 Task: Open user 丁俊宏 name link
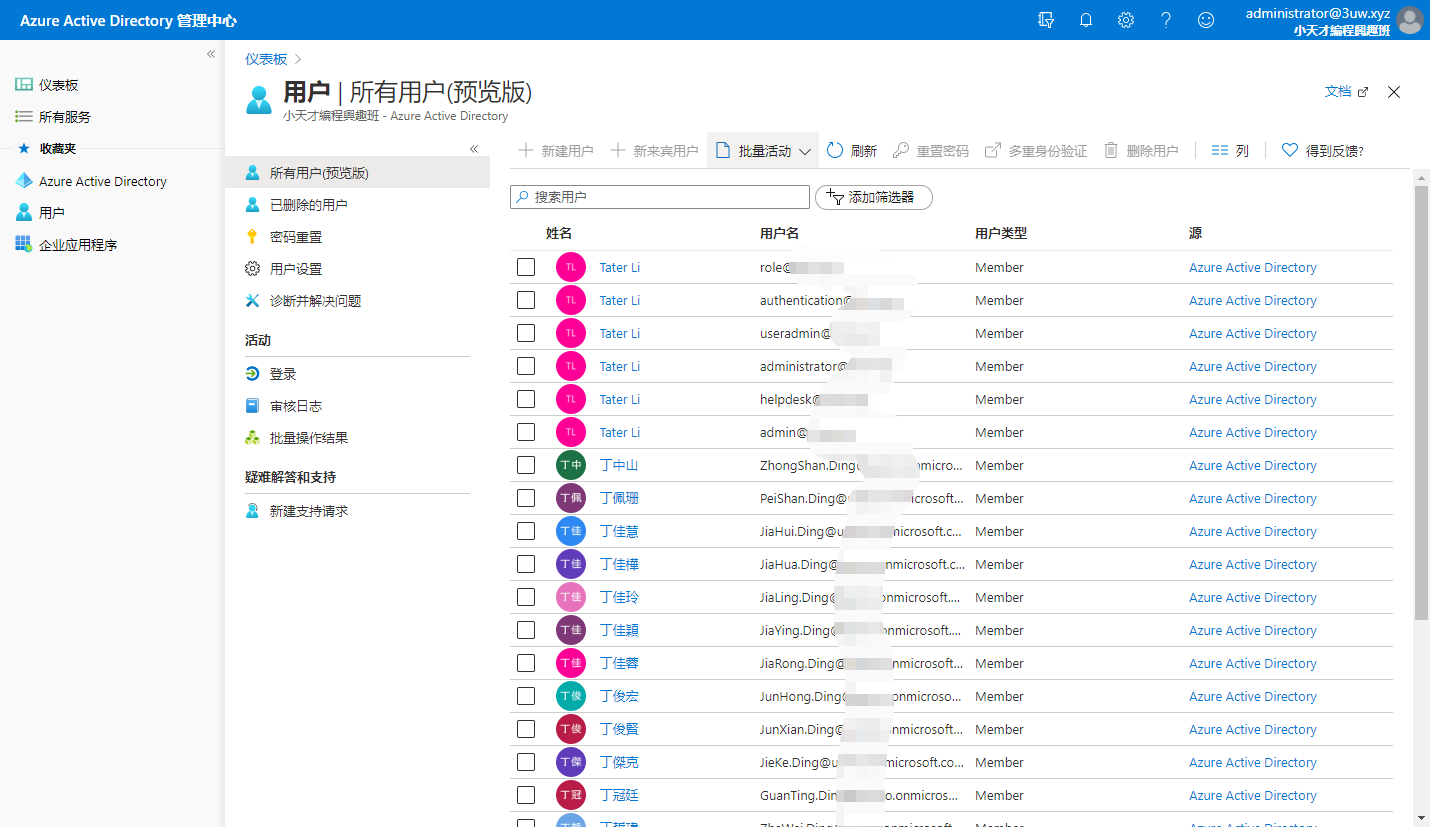click(x=619, y=696)
